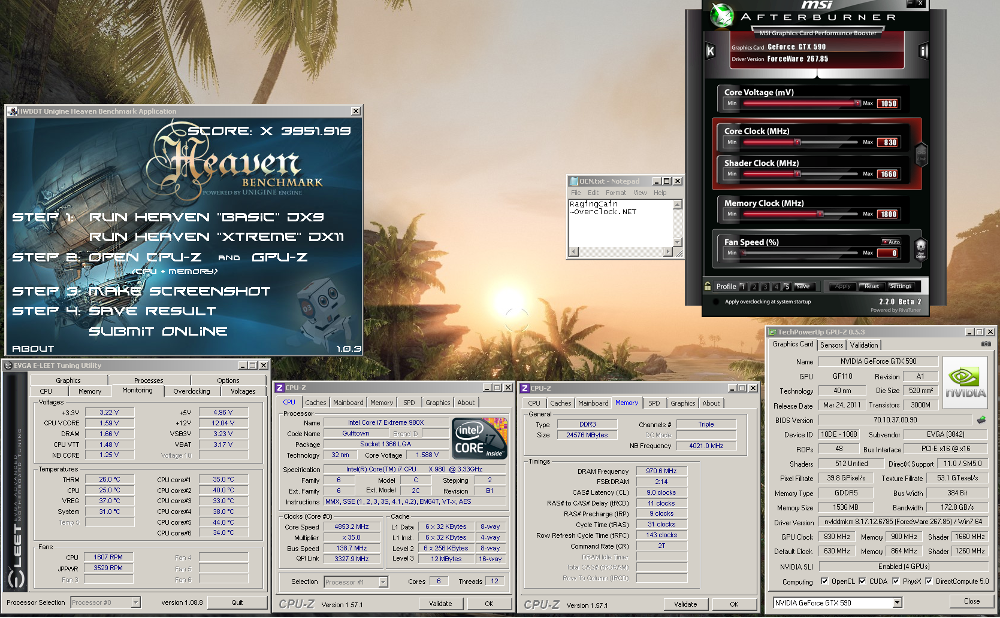This screenshot has width=1000, height=618.
Task: Click the Quit button in E-LEET
Action: click(237, 602)
